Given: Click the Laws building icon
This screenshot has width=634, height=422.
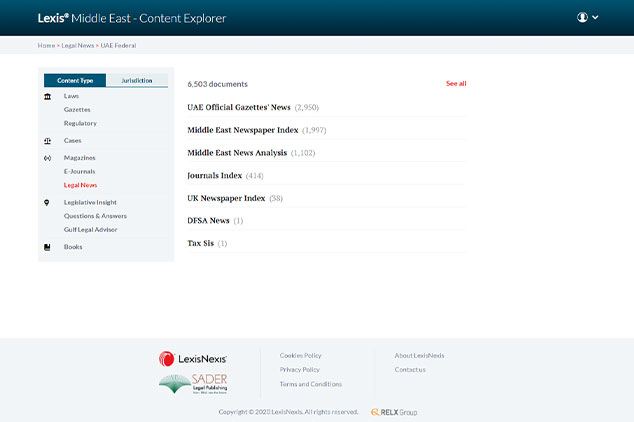Looking at the screenshot, I should (x=48, y=96).
